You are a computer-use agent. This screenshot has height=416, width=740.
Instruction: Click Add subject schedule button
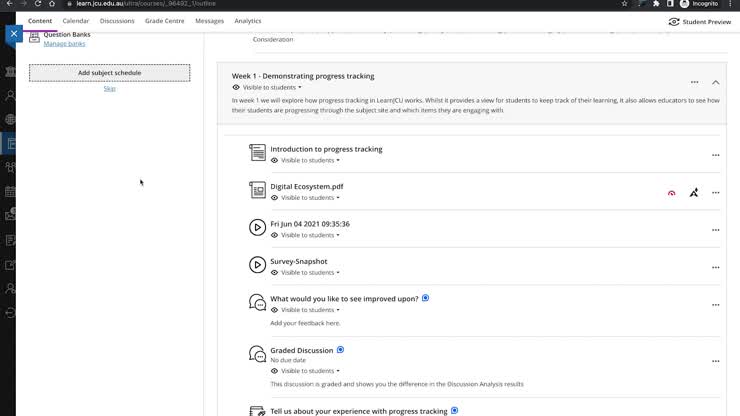[109, 73]
